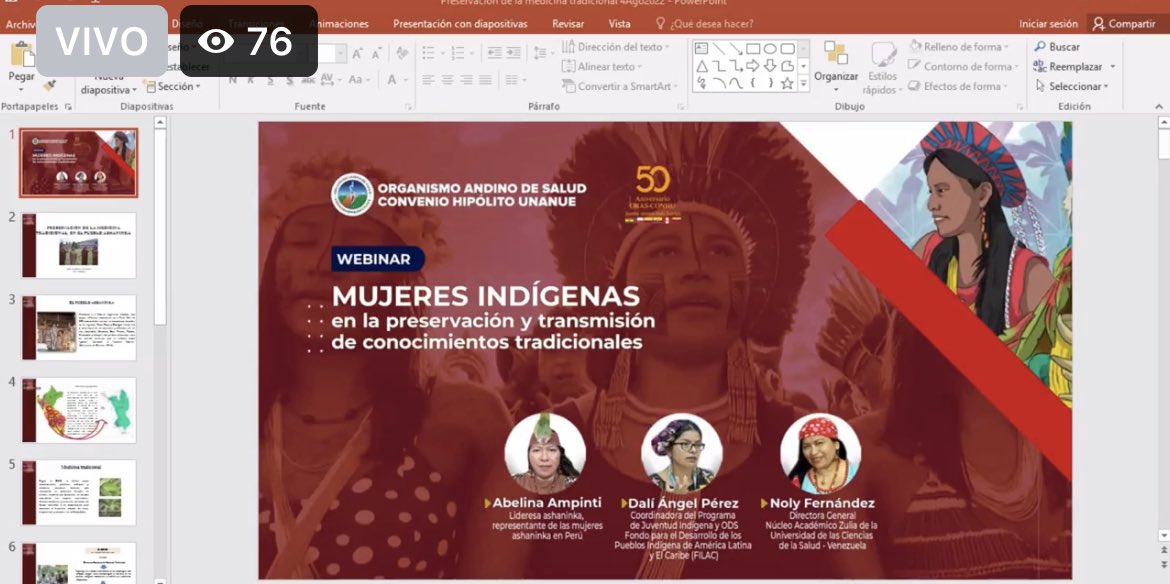The height and width of the screenshot is (584, 1170).
Task: Choose the oval shape in gallery
Action: pyautogui.click(x=770, y=48)
